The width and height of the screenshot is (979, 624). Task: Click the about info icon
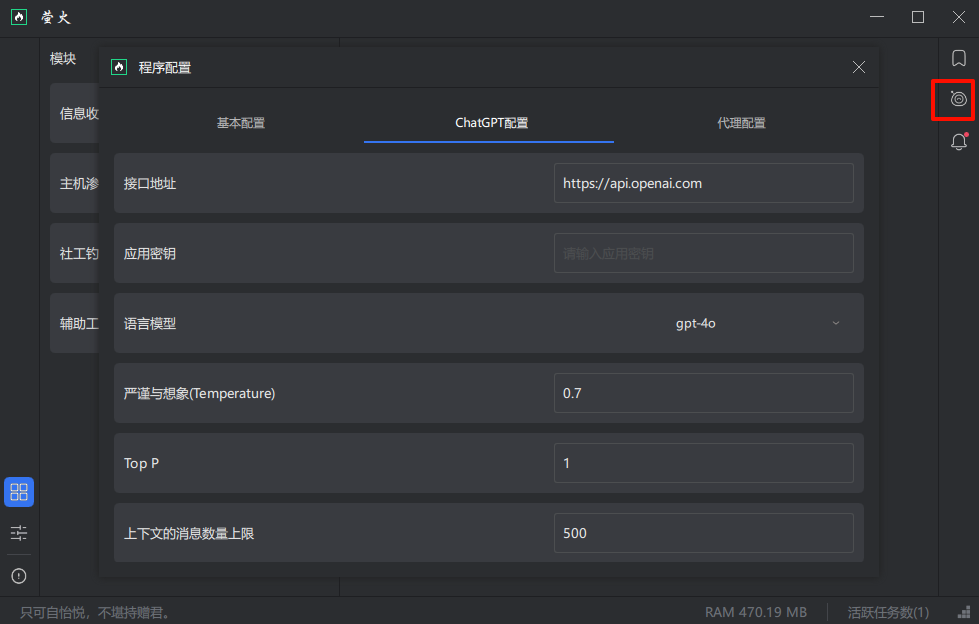(x=19, y=576)
